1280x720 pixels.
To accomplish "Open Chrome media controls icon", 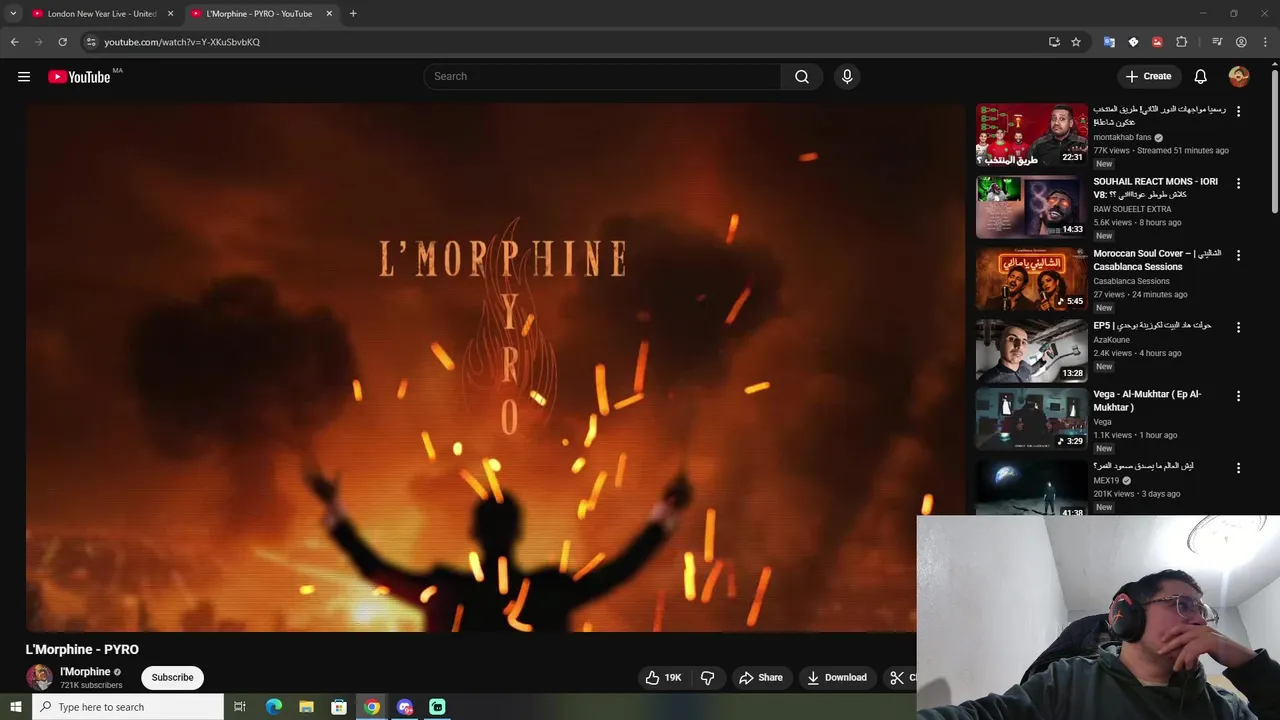I will click(x=1217, y=42).
